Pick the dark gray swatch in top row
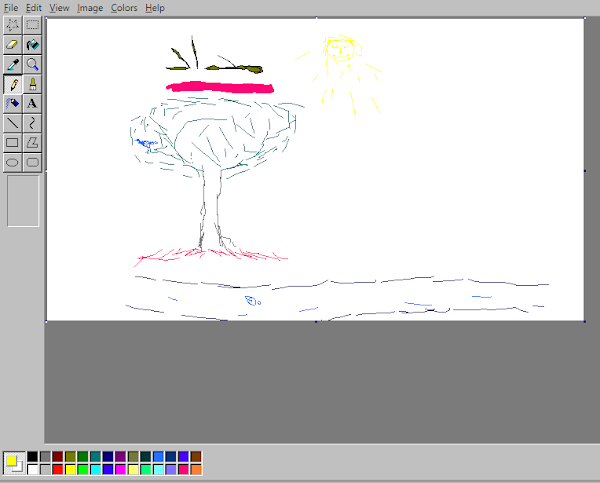Viewport: 600px width, 483px height. point(45,456)
